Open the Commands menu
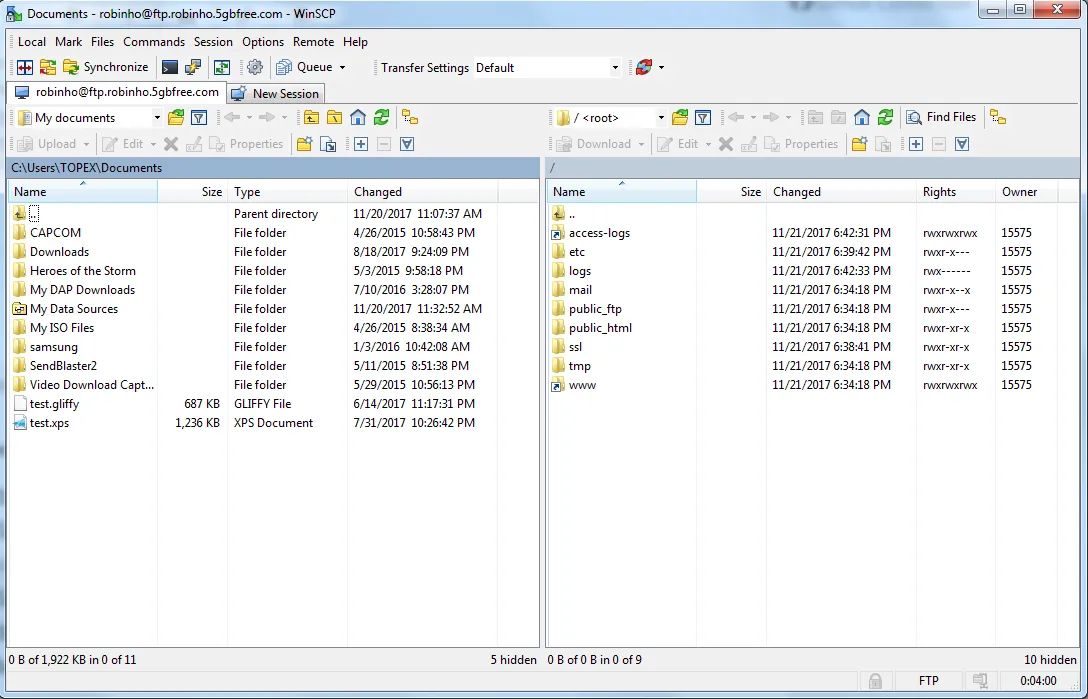Image resolution: width=1088 pixels, height=699 pixels. 154,42
